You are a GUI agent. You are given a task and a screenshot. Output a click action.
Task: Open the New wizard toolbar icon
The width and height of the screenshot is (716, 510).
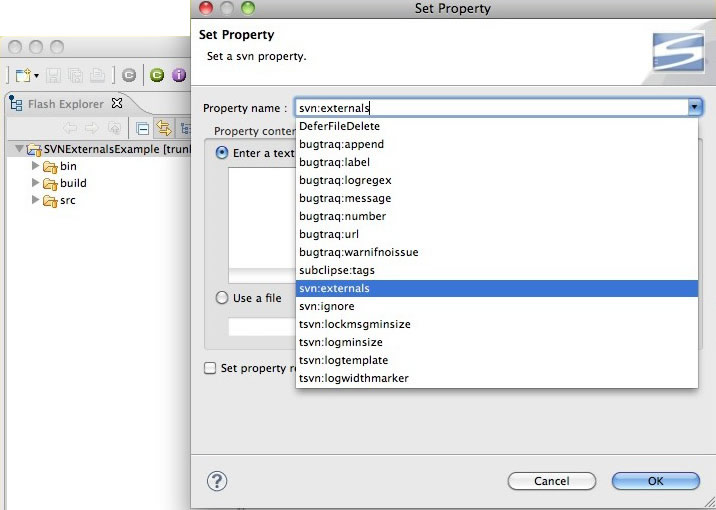(x=23, y=75)
